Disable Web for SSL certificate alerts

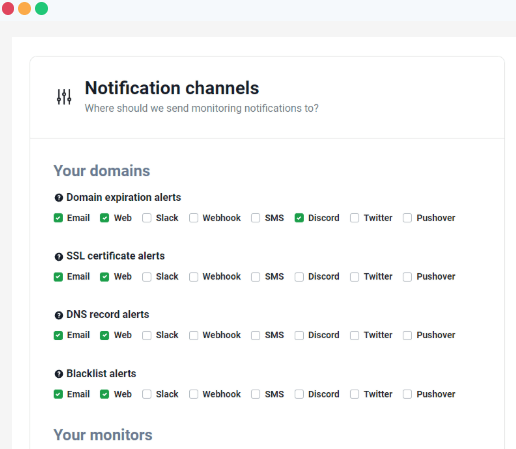(105, 277)
